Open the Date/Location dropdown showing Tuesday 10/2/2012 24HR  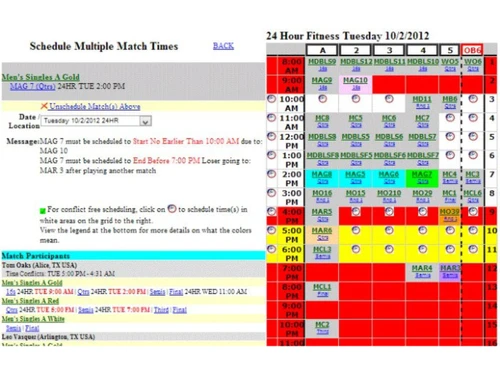(96, 121)
